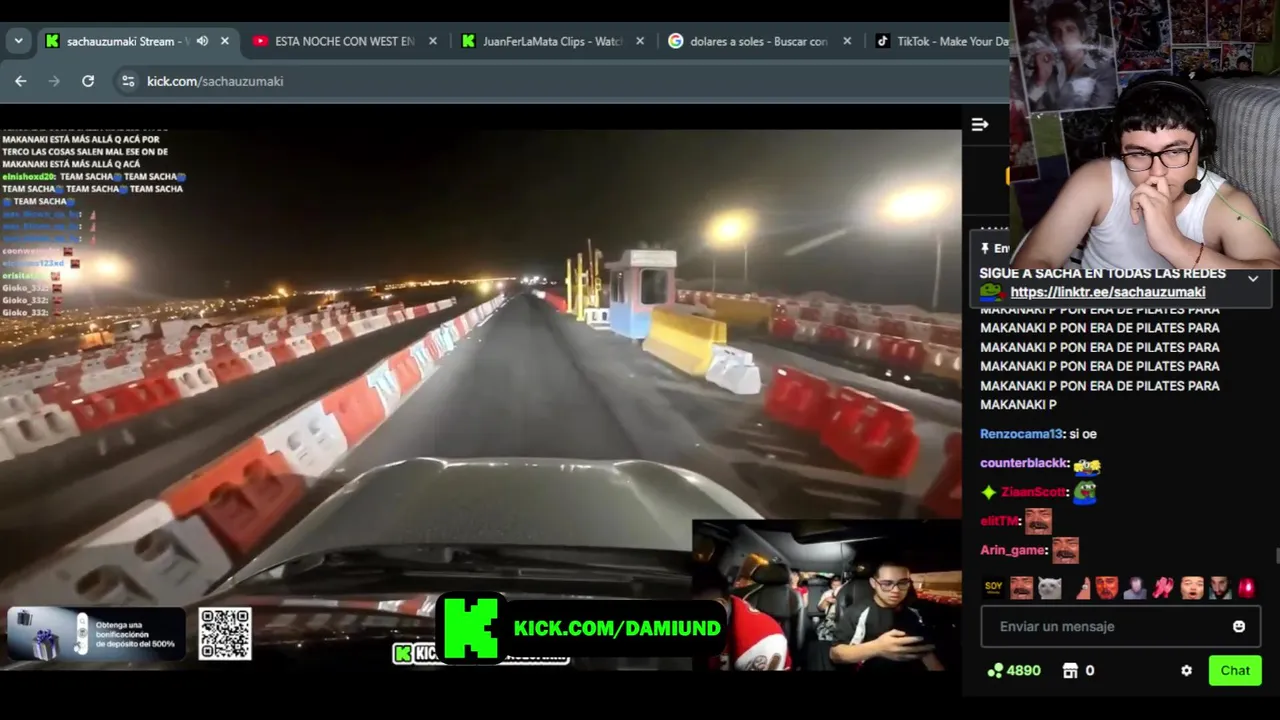The image size is (1280, 720).
Task: Switch to dolares a soles Google tab
Action: click(759, 41)
